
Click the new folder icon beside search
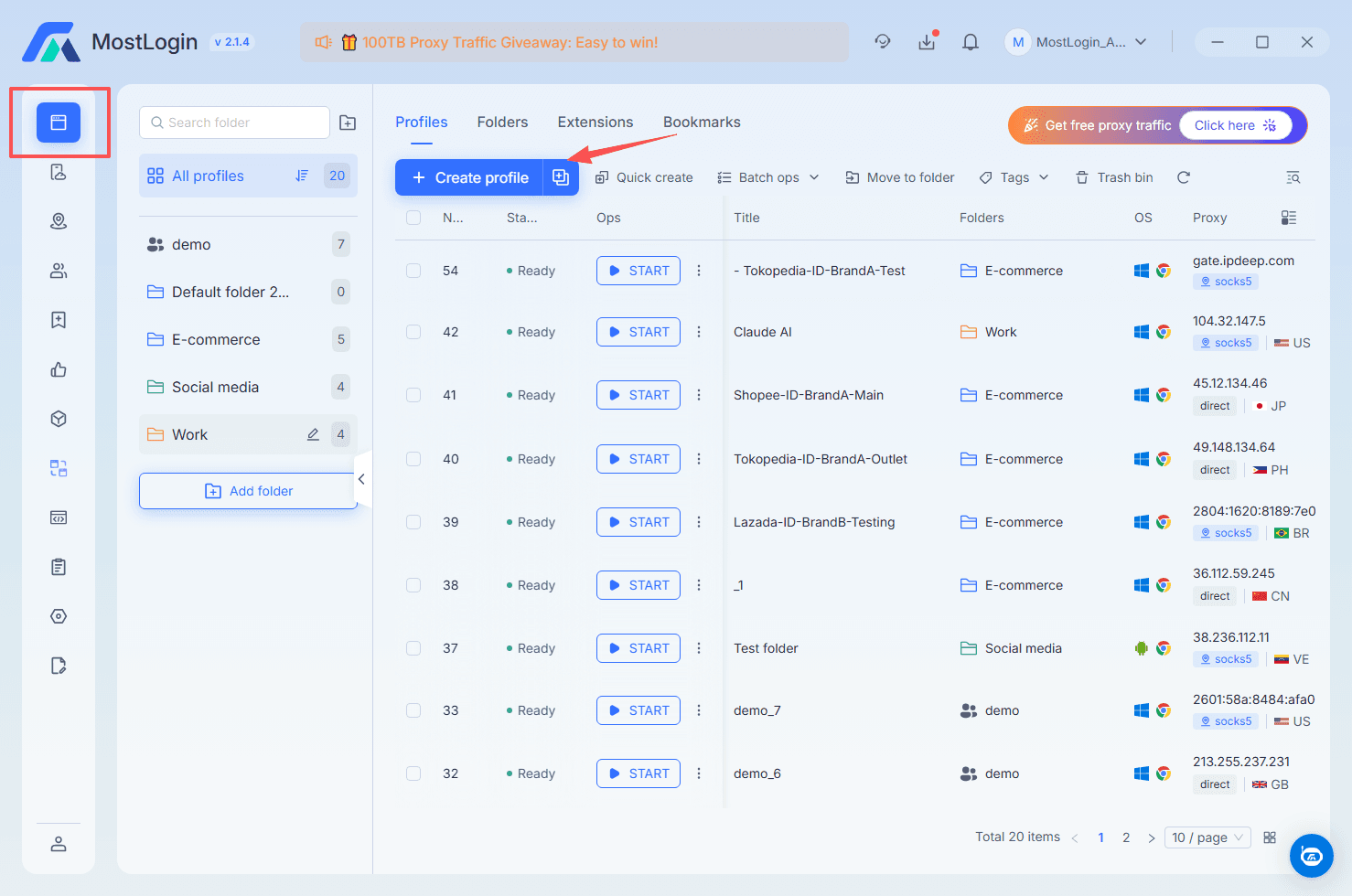(x=348, y=123)
